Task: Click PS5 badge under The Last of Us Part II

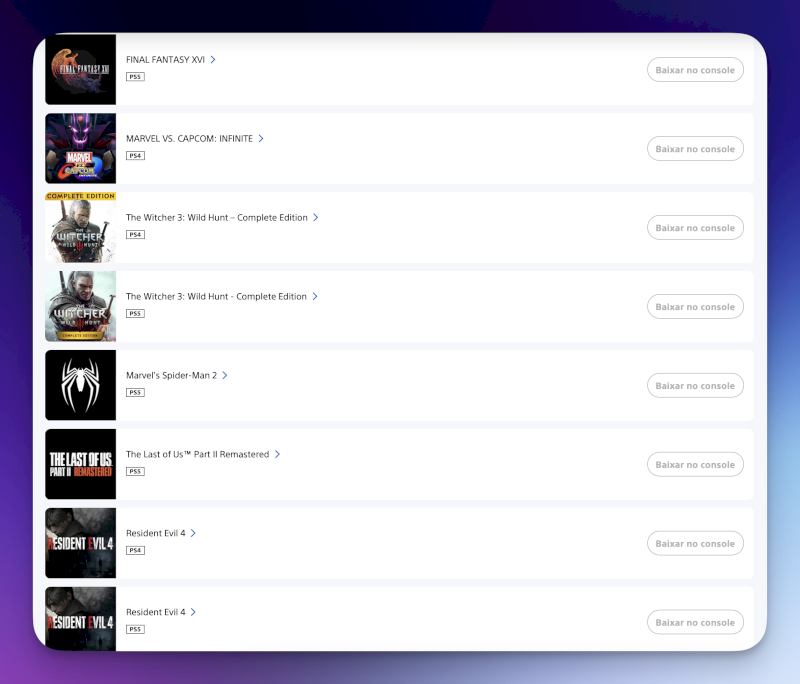Action: 135,472
